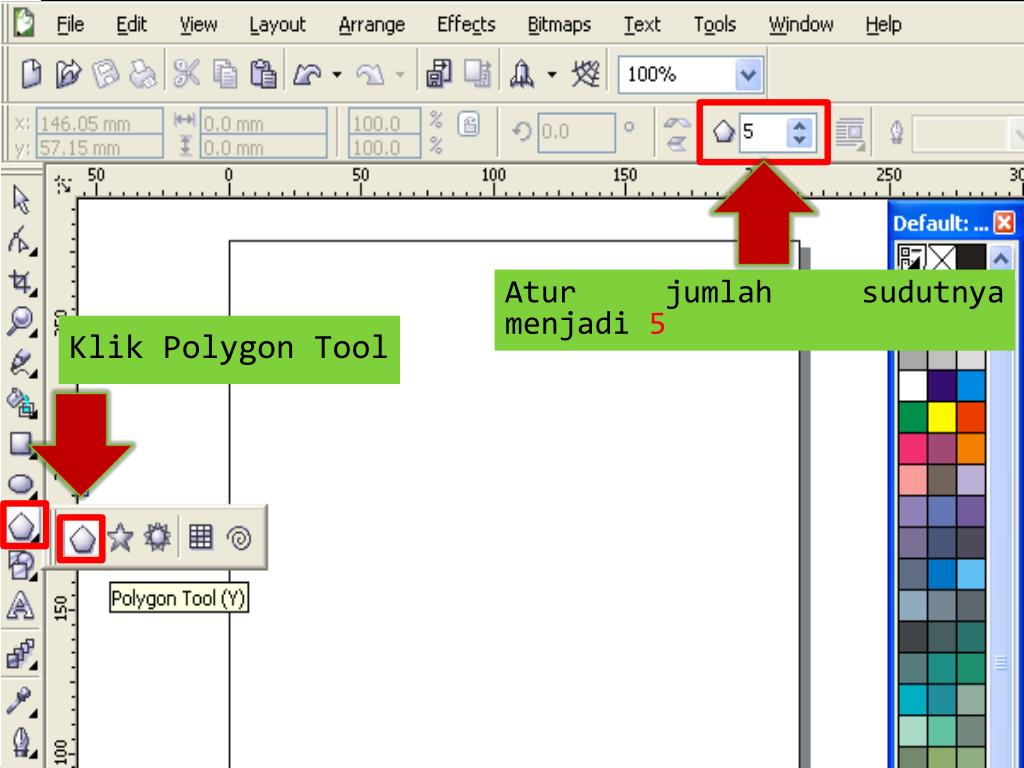This screenshot has width=1024, height=768.
Task: Open the Undo history dropdown arrow
Action: tap(337, 74)
